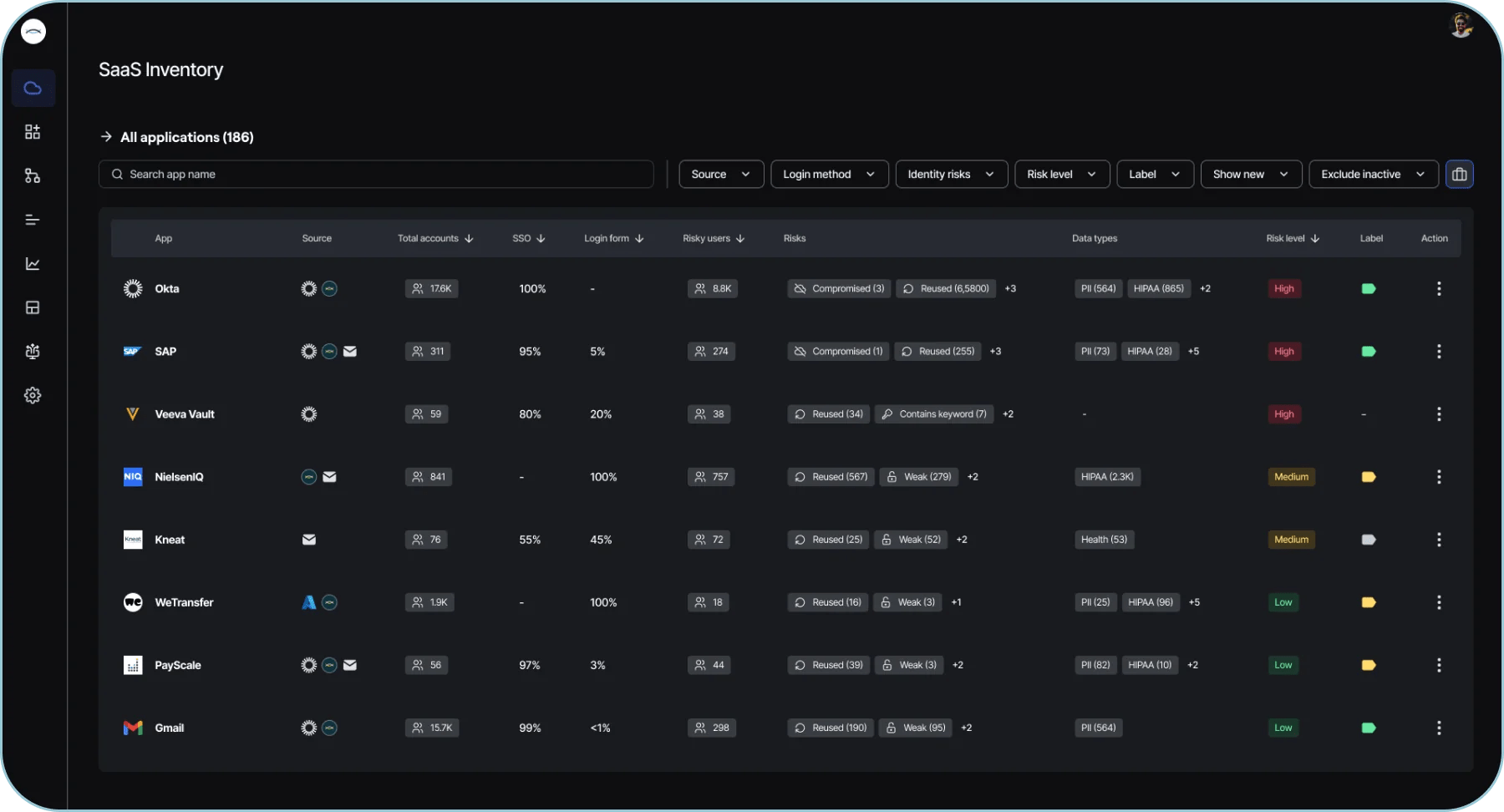Open the Gmail row three-dot menu
This screenshot has width=1504, height=812.
click(1438, 728)
